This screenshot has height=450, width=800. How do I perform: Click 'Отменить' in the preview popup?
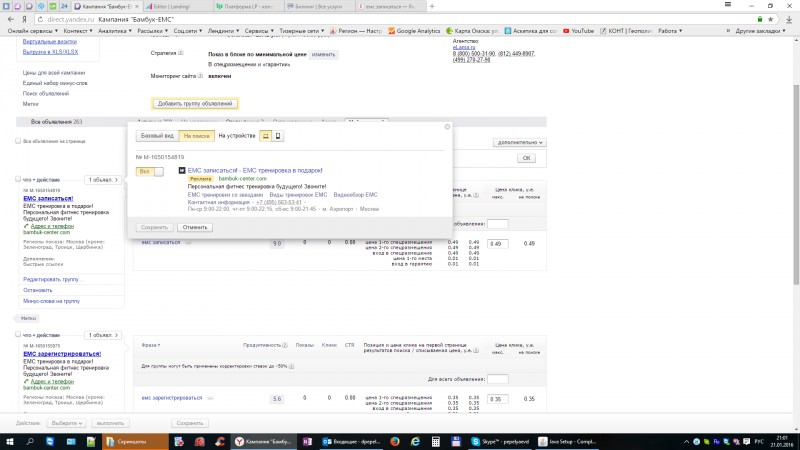[x=195, y=228]
